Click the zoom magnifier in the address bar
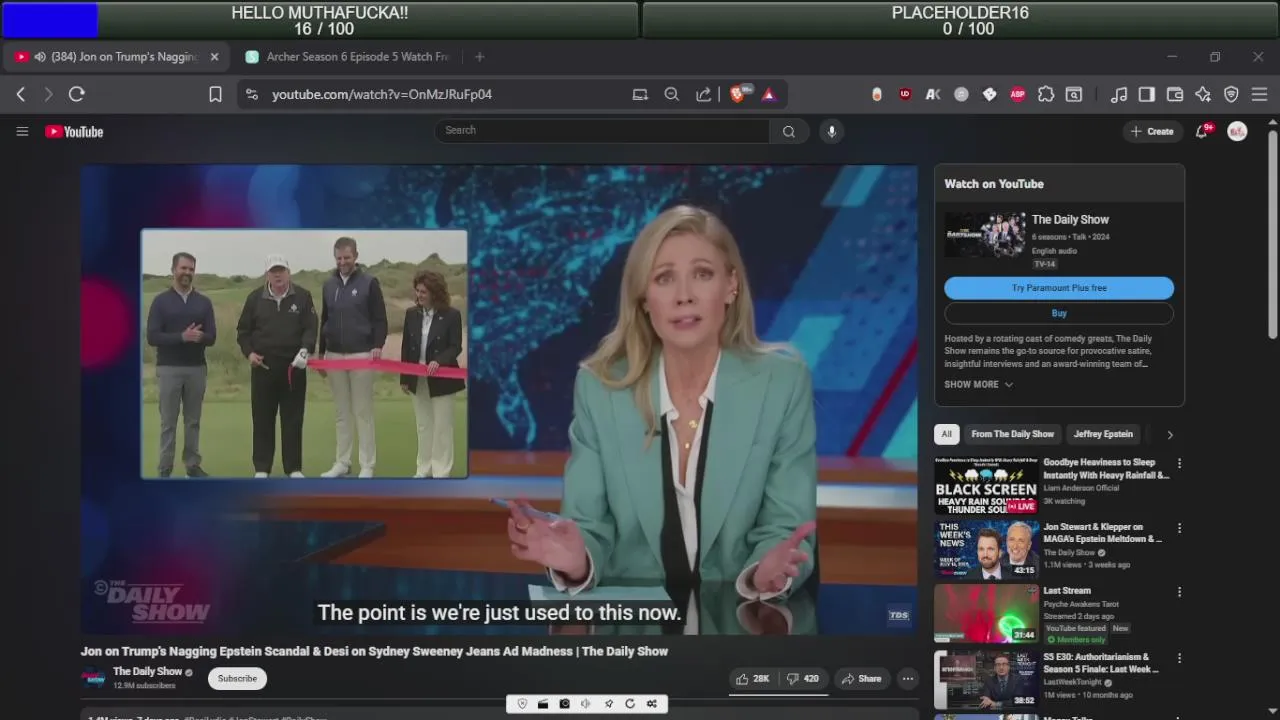Screen dimensions: 1280x720 pyautogui.click(x=672, y=94)
